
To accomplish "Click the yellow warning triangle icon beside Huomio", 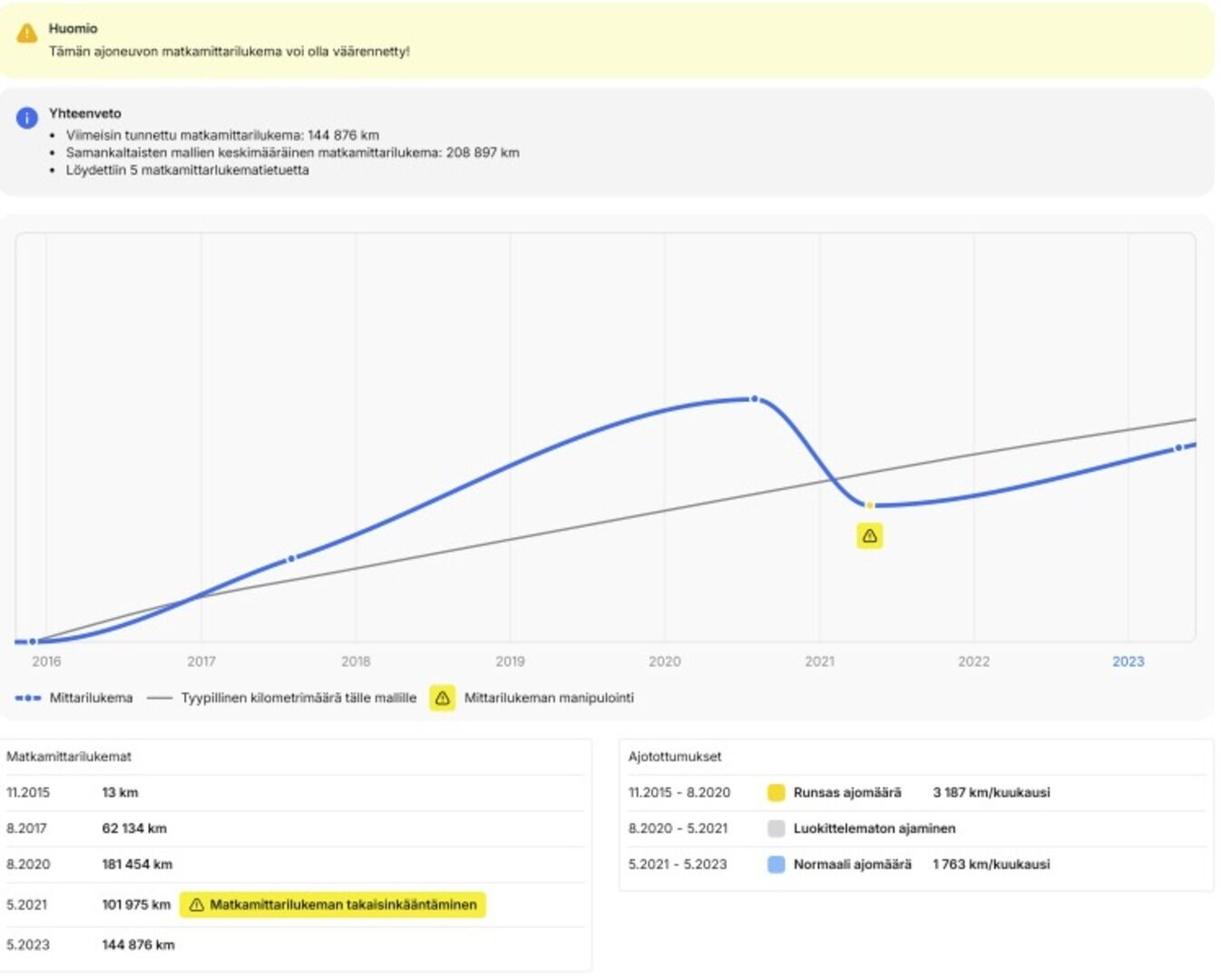I will coord(27,34).
